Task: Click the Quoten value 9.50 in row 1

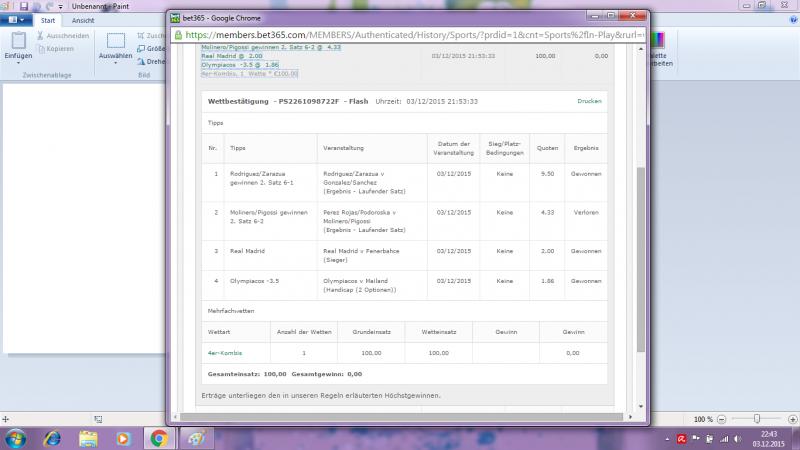Action: pyautogui.click(x=547, y=174)
